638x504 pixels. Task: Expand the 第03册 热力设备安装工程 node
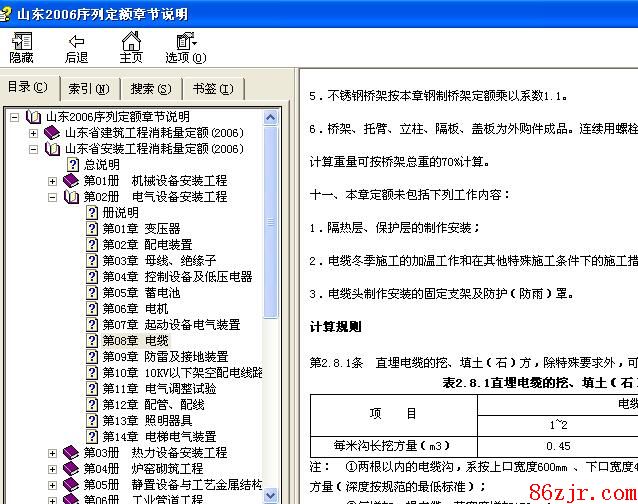(x=53, y=453)
